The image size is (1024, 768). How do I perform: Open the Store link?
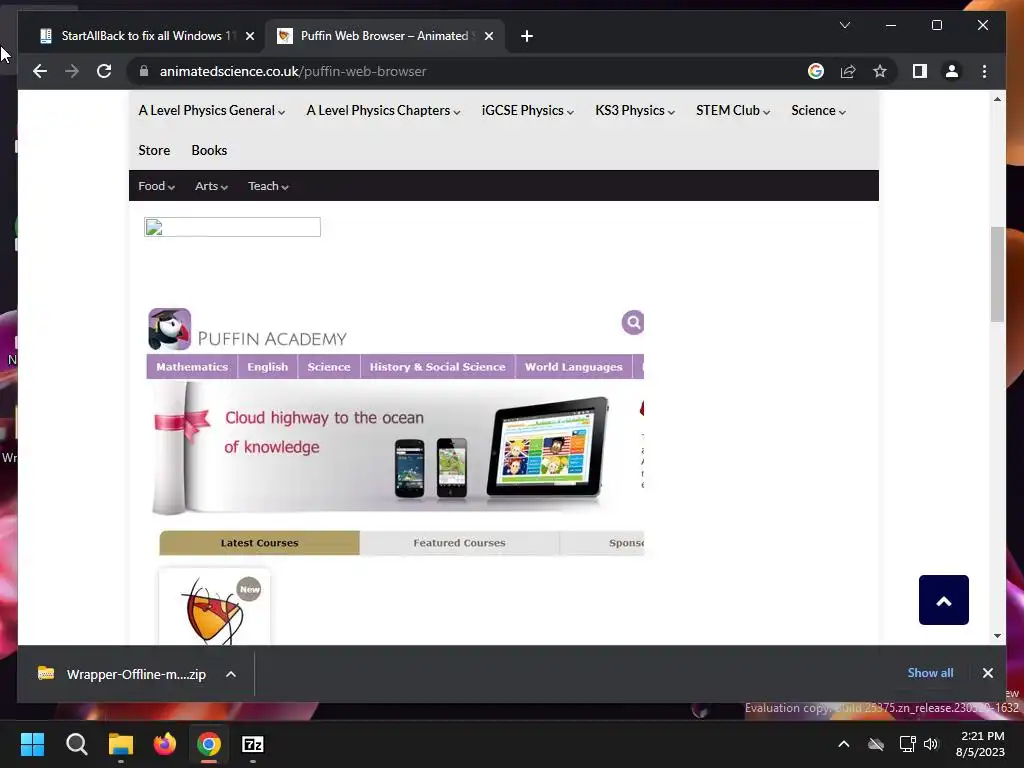(154, 150)
